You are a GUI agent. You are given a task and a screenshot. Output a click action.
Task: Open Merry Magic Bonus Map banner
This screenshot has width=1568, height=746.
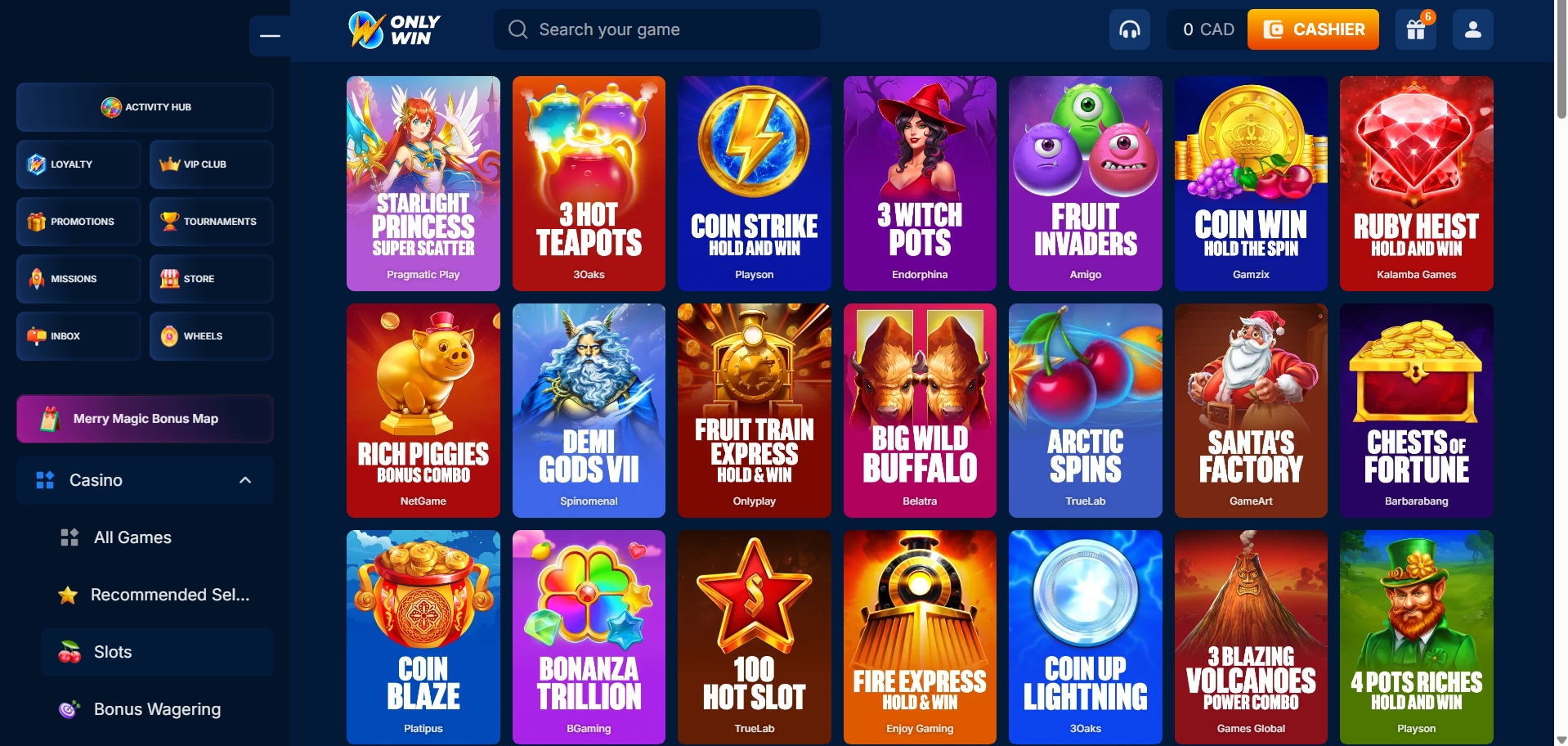click(x=145, y=419)
